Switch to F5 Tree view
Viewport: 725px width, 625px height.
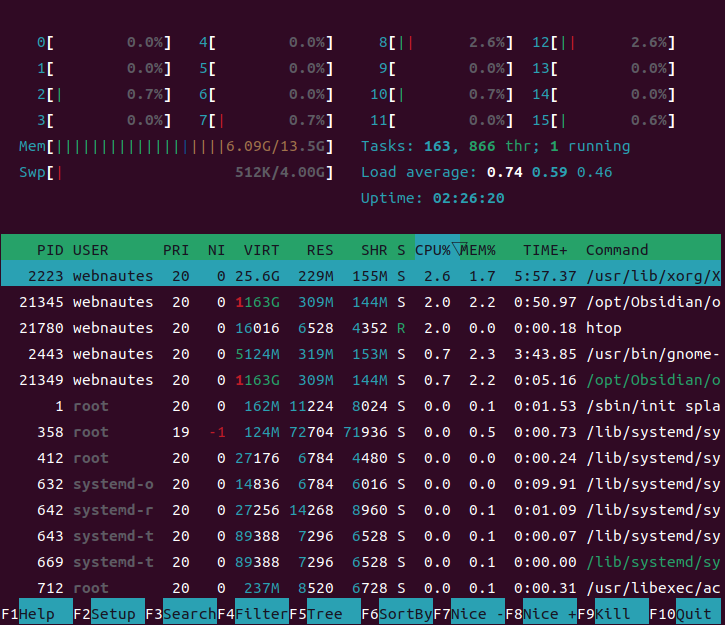tap(325, 613)
